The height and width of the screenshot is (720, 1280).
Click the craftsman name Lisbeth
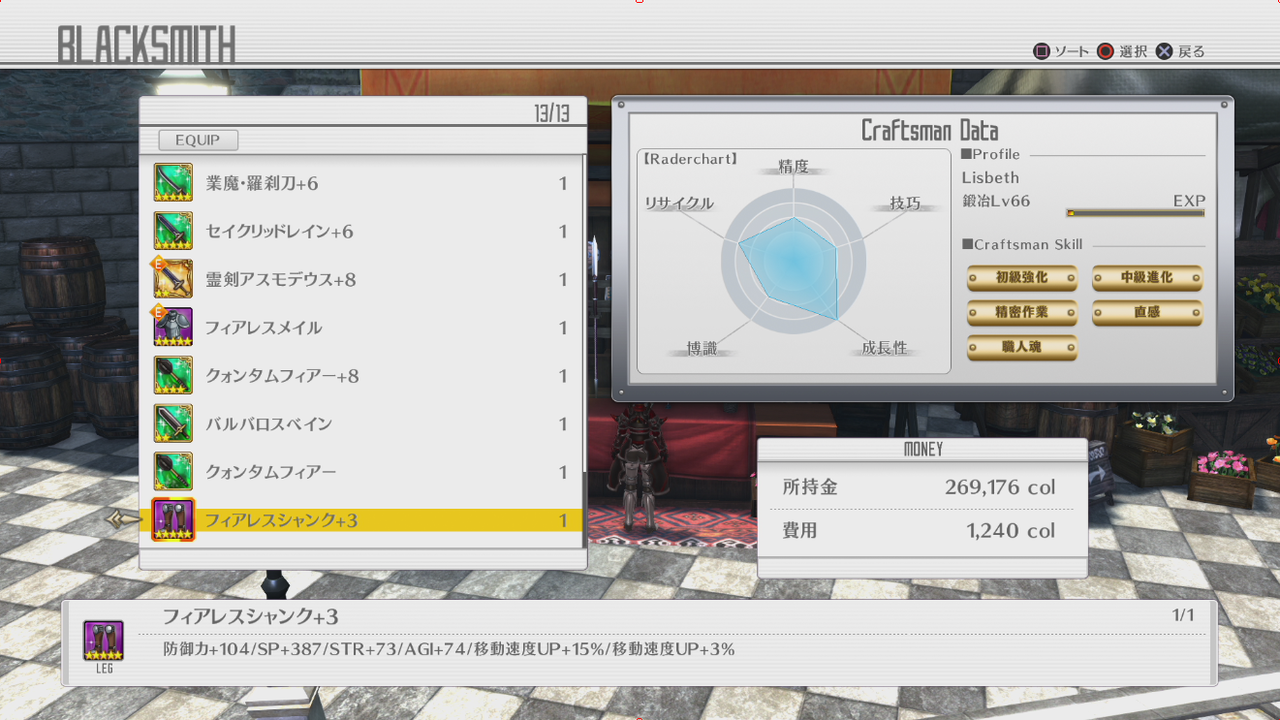click(x=990, y=178)
